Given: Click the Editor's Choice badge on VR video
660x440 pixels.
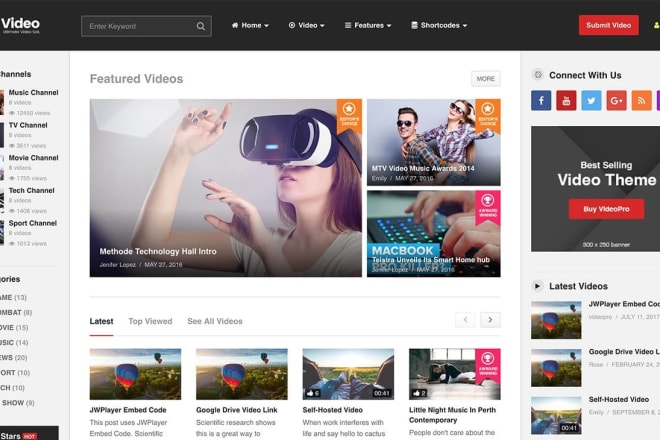Looking at the screenshot, I should [349, 116].
